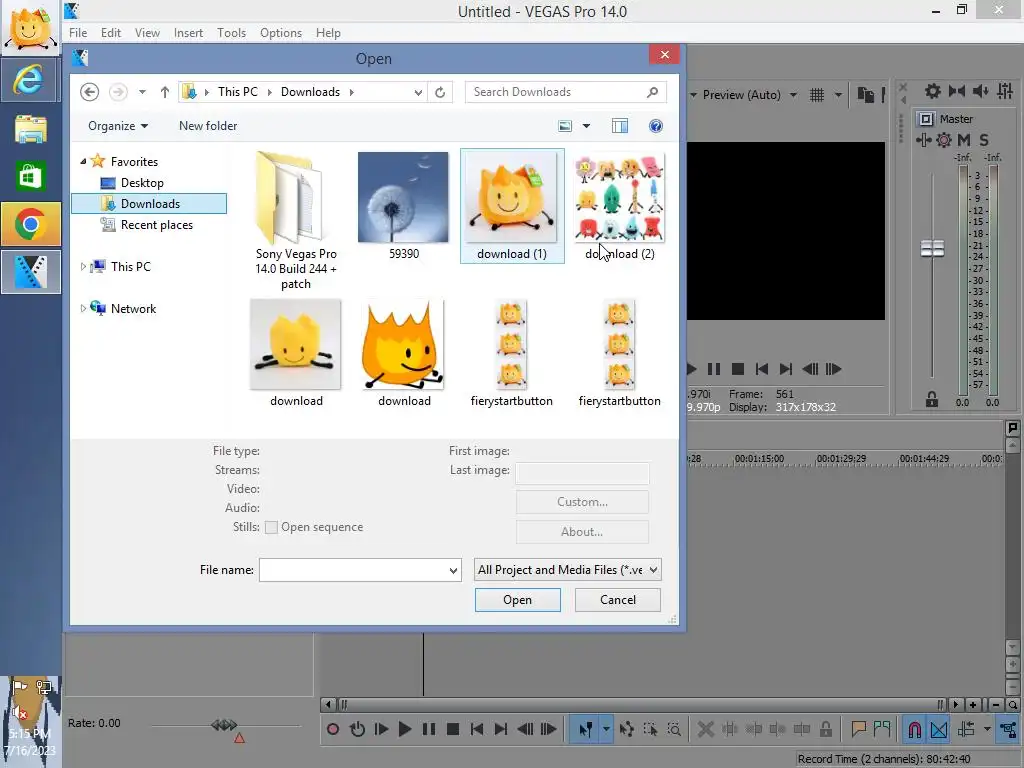Viewport: 1024px width, 768px height.
Task: Select the Selection Edit tool
Action: [x=650, y=729]
